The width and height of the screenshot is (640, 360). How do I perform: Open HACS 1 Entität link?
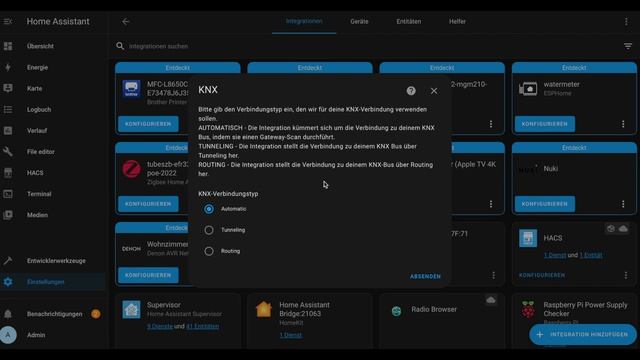tap(591, 255)
